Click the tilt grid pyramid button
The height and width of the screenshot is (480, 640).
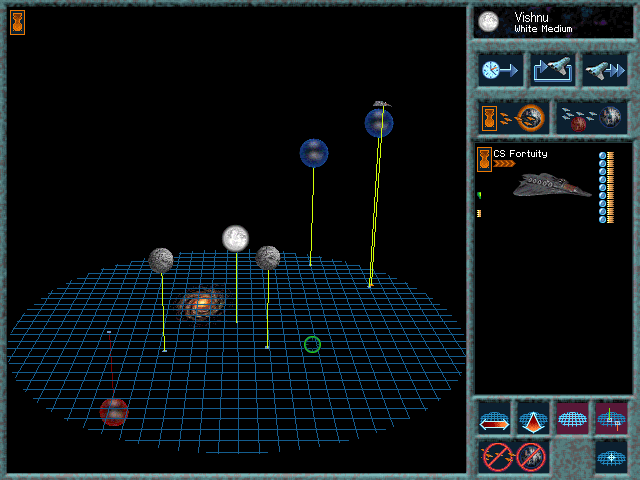[x=533, y=418]
